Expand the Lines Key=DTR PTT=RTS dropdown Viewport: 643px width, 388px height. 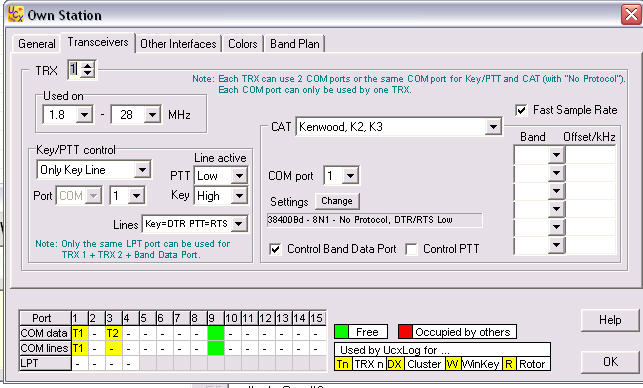(239, 224)
